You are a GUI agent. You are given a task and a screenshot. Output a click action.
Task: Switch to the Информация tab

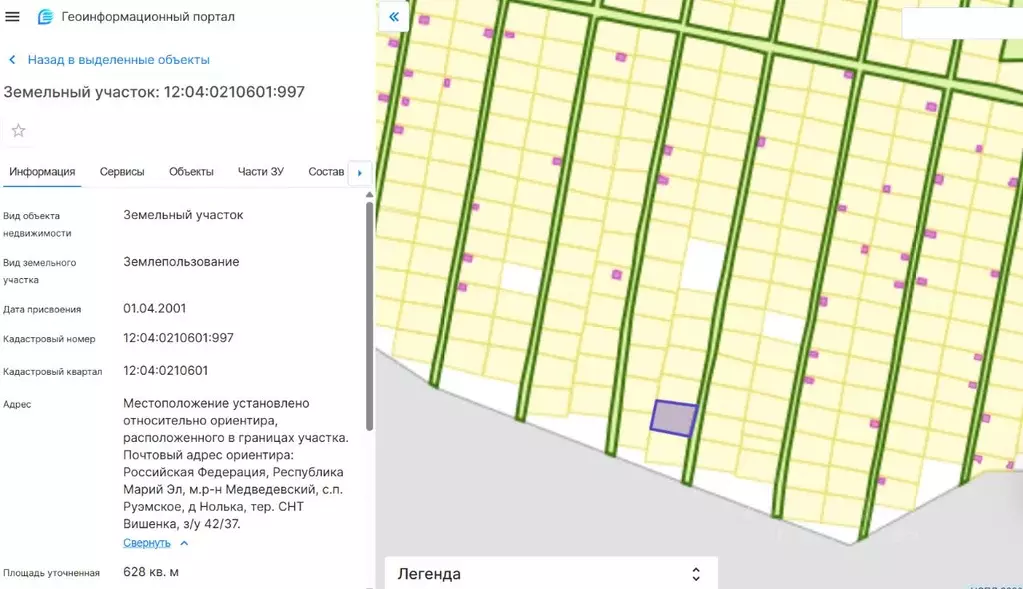42,172
